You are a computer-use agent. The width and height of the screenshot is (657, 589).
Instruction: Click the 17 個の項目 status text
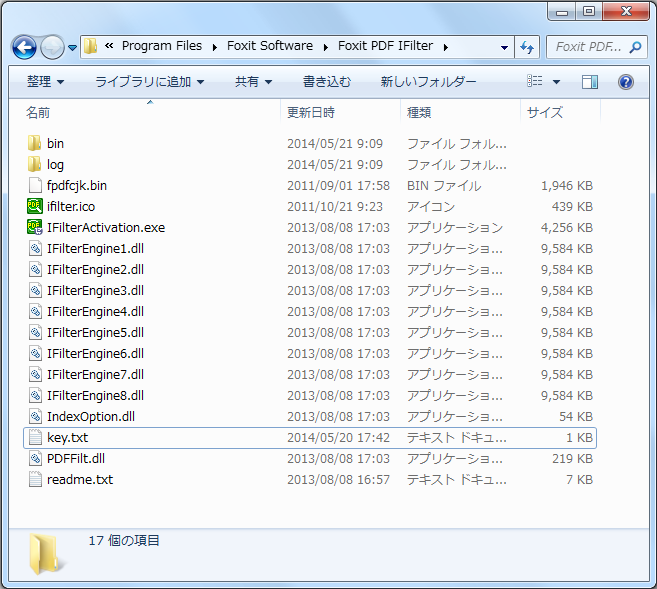point(124,540)
